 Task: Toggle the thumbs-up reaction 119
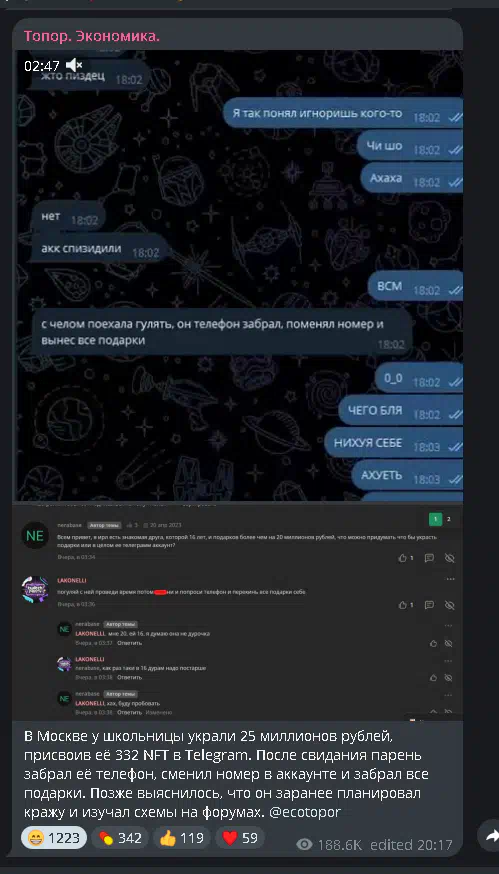point(182,837)
